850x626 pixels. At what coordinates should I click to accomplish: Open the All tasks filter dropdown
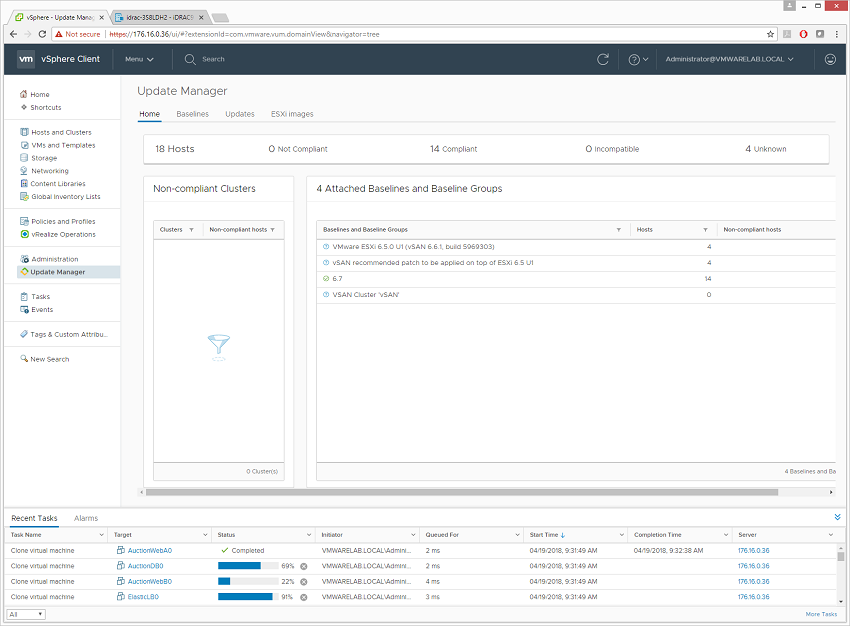click(x=26, y=614)
